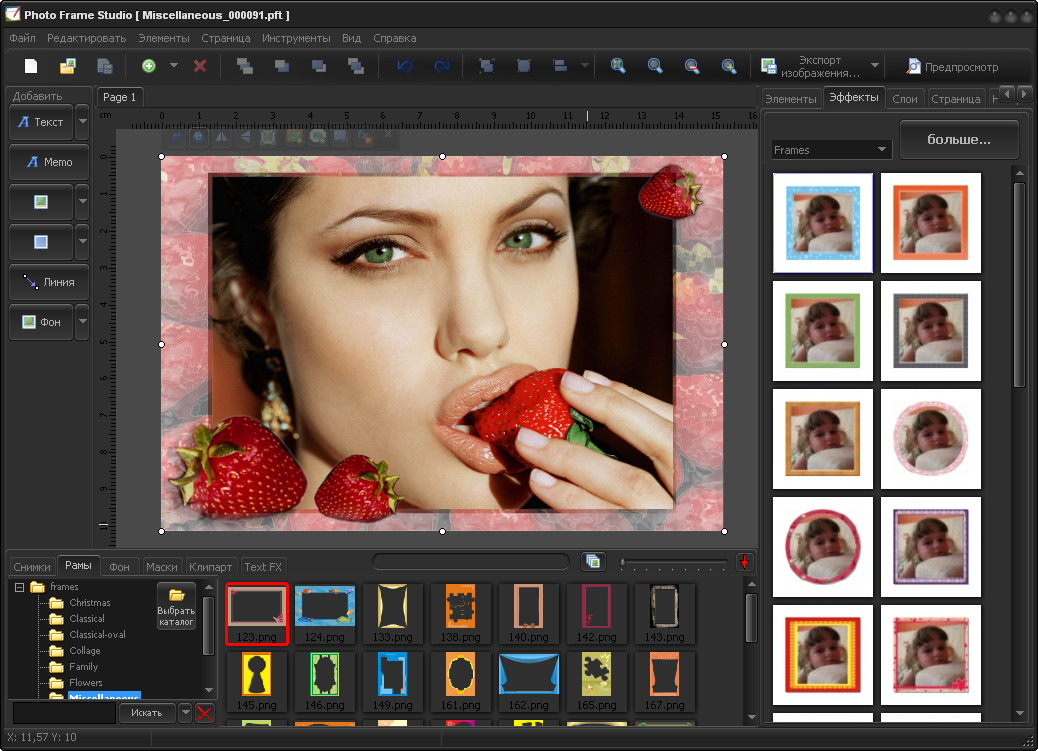Click the frame catalog search input field
Viewport: 1038px width, 751px height.
tap(64, 713)
